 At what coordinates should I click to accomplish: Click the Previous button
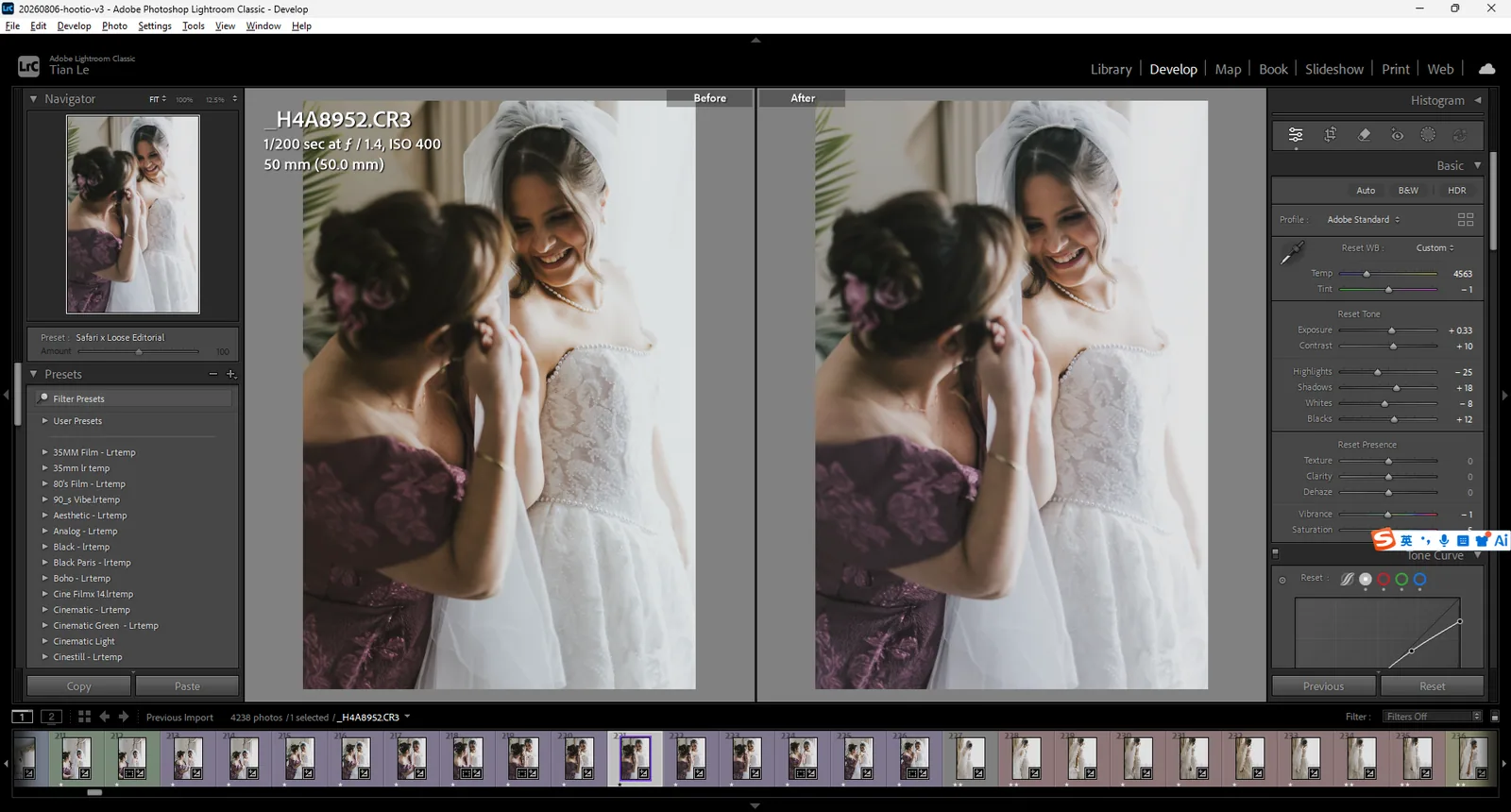[x=1324, y=686]
